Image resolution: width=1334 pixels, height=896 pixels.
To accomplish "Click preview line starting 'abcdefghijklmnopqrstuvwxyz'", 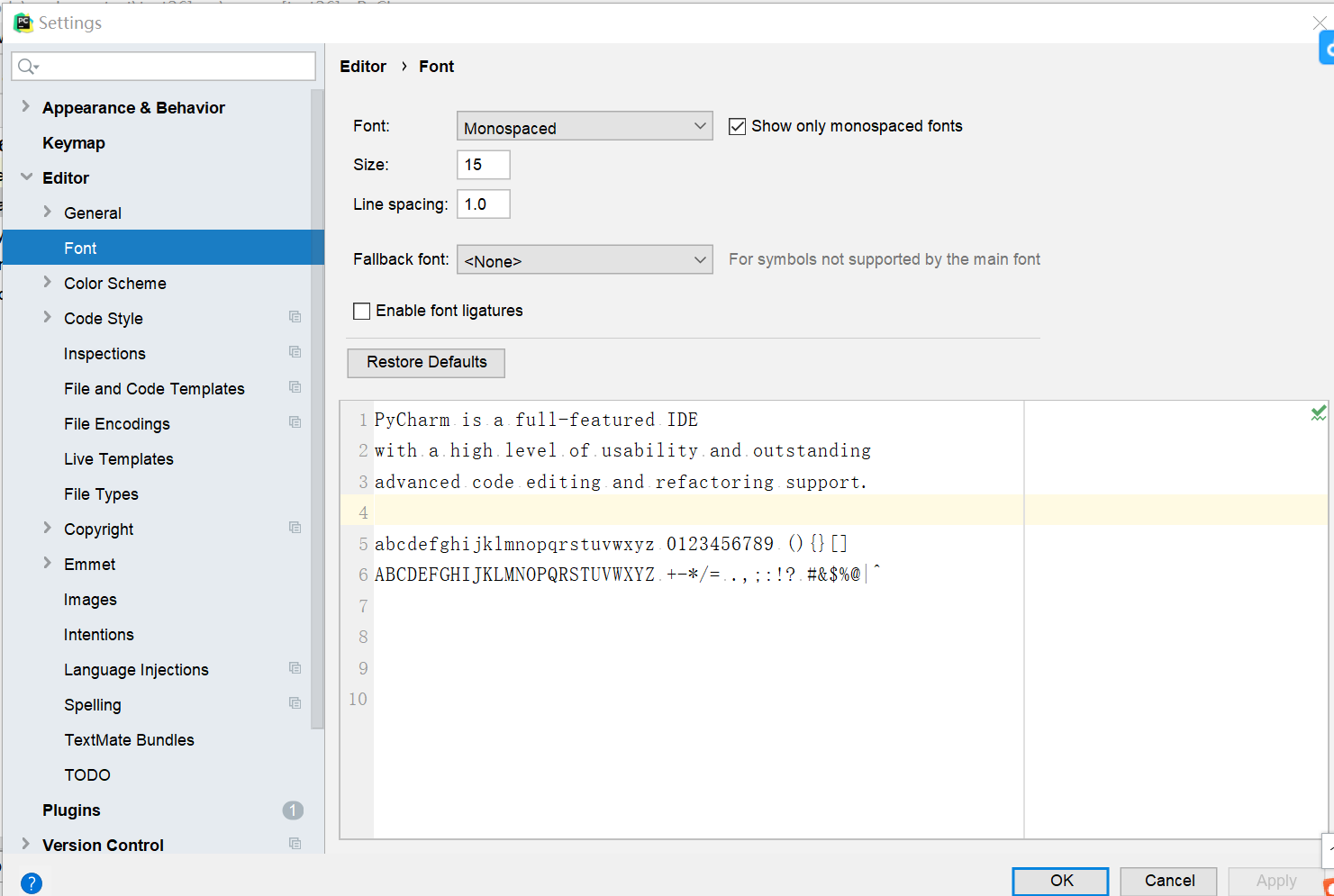I will (x=612, y=544).
